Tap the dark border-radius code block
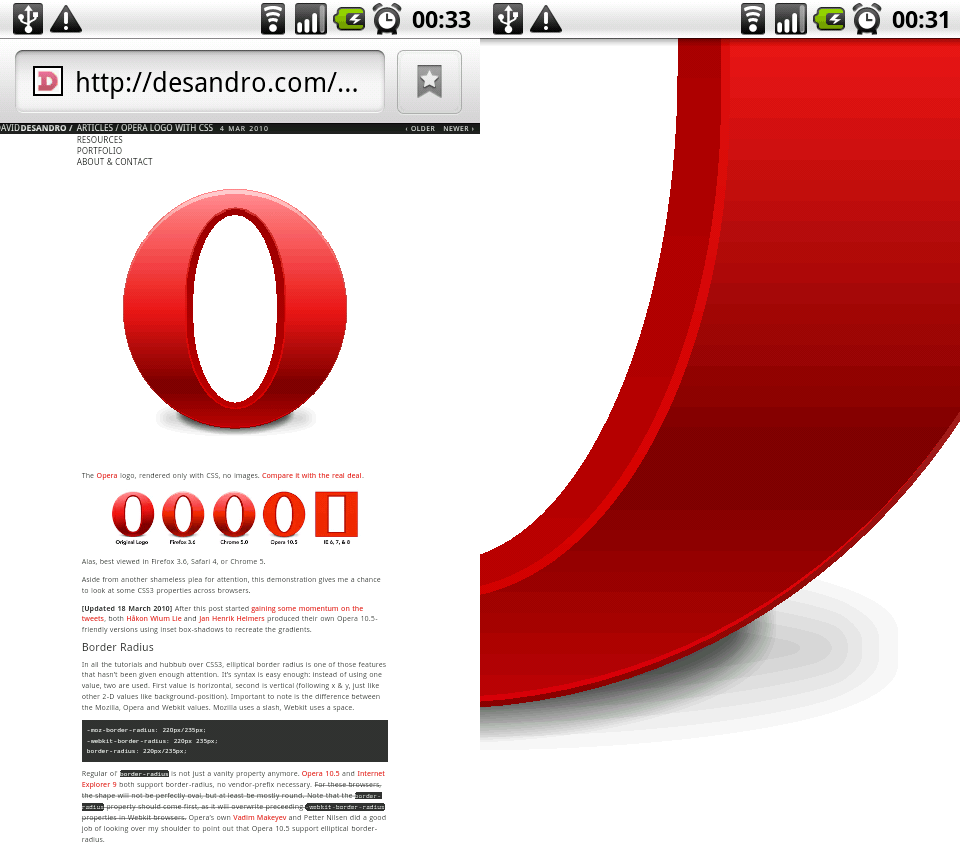Screen dimensions: 960x854 tap(234, 741)
